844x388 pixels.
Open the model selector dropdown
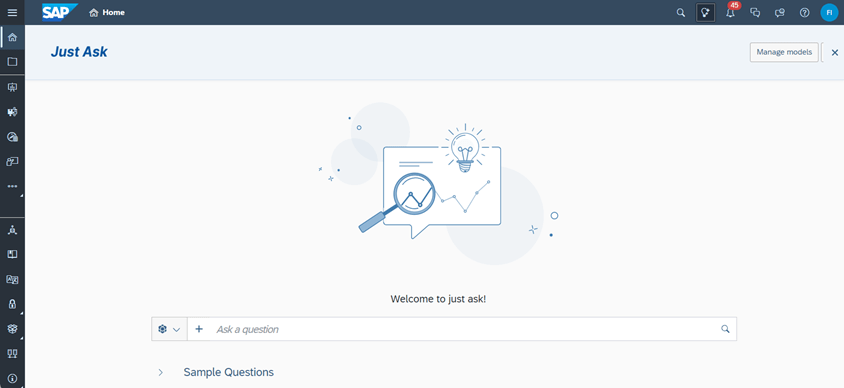pos(169,329)
